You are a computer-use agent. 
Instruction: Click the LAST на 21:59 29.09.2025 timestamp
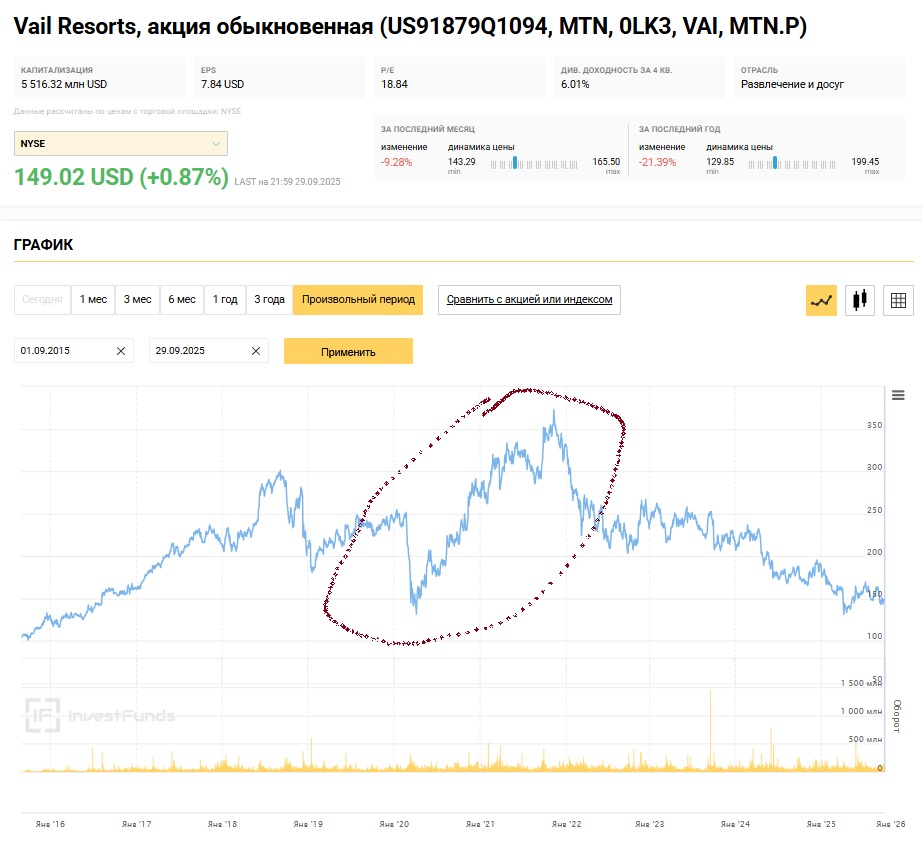(288, 182)
